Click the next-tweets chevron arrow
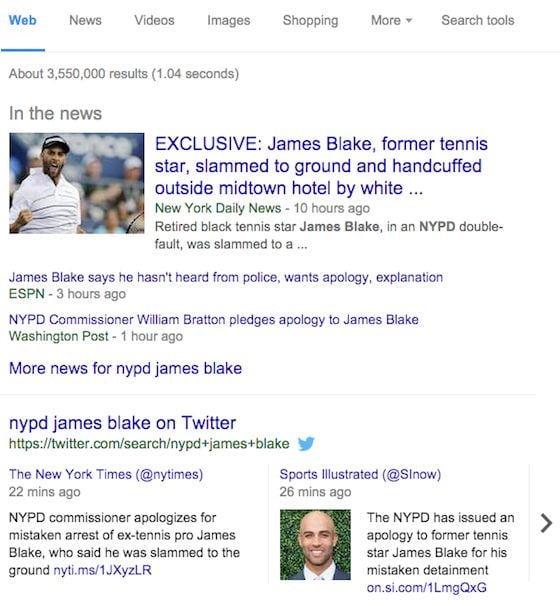The width and height of the screenshot is (560, 606). 546,523
